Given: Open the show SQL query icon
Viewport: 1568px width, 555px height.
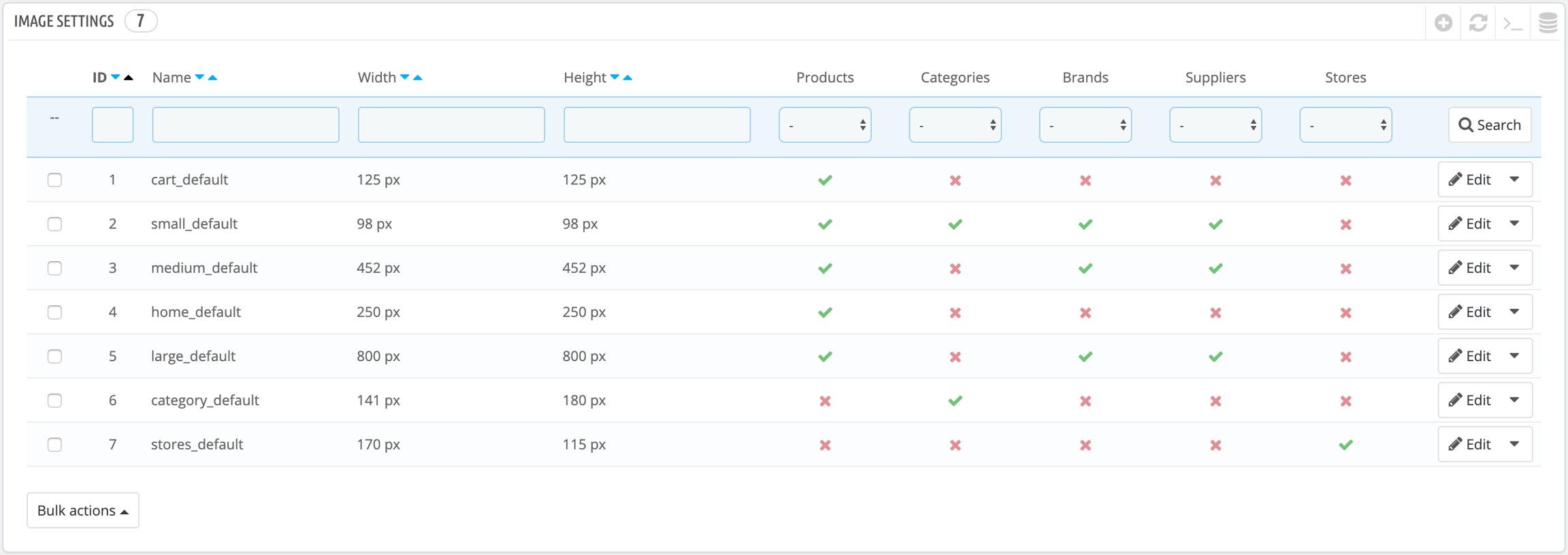Looking at the screenshot, I should coord(1512,23).
